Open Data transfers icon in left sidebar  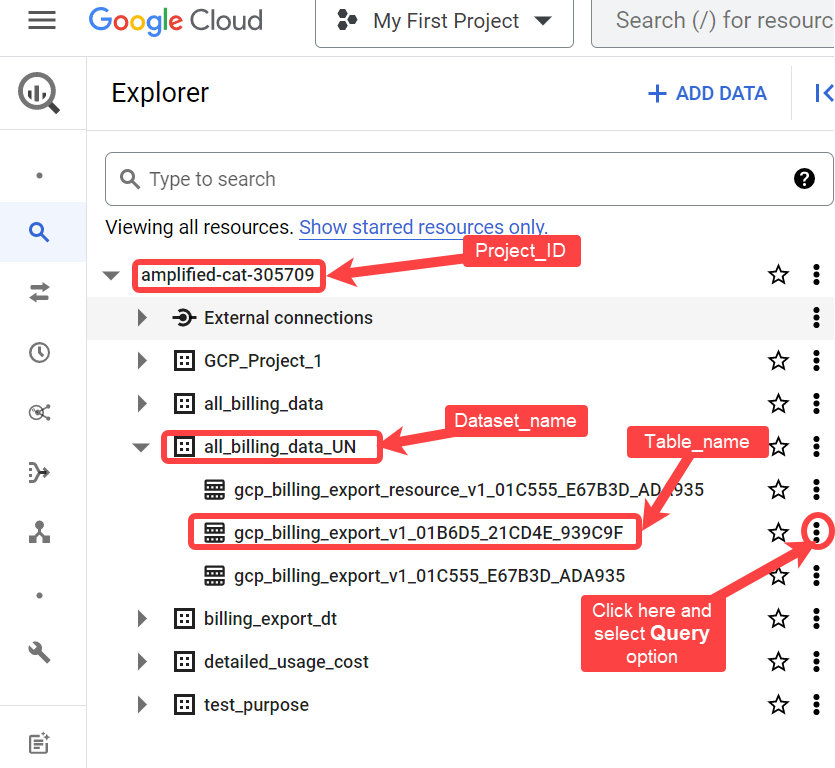click(39, 292)
